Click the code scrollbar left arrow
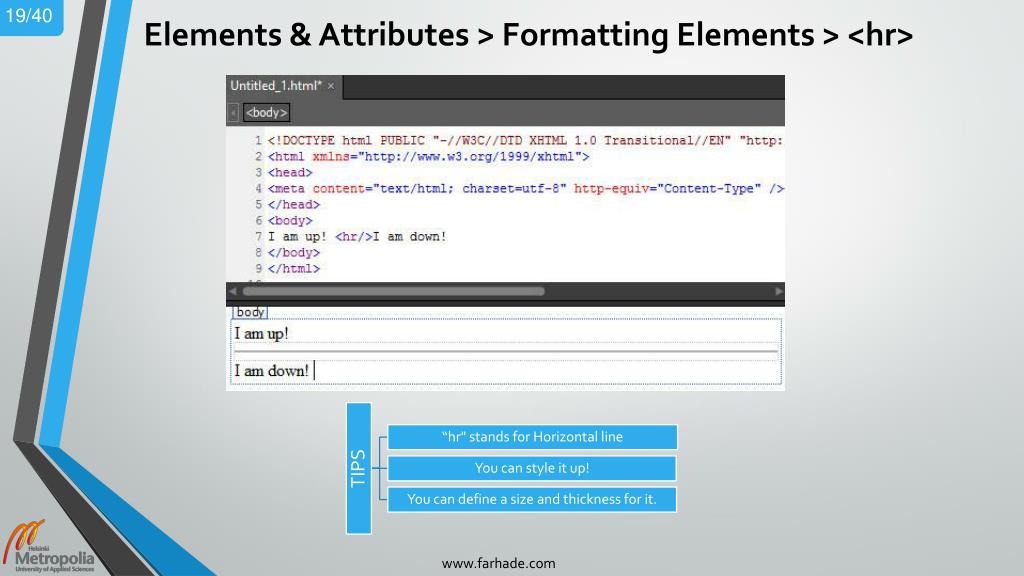 233,291
